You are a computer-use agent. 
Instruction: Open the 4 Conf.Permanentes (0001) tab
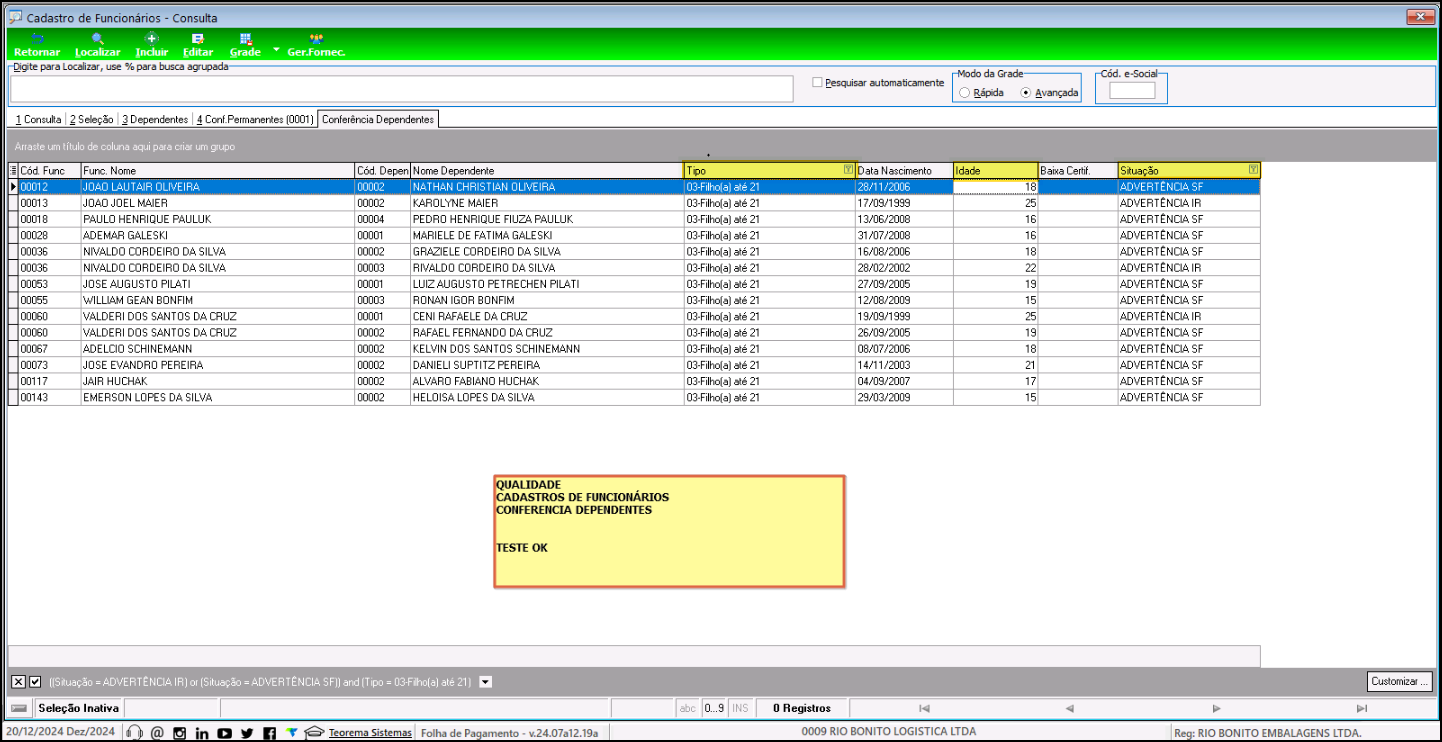tap(255, 119)
